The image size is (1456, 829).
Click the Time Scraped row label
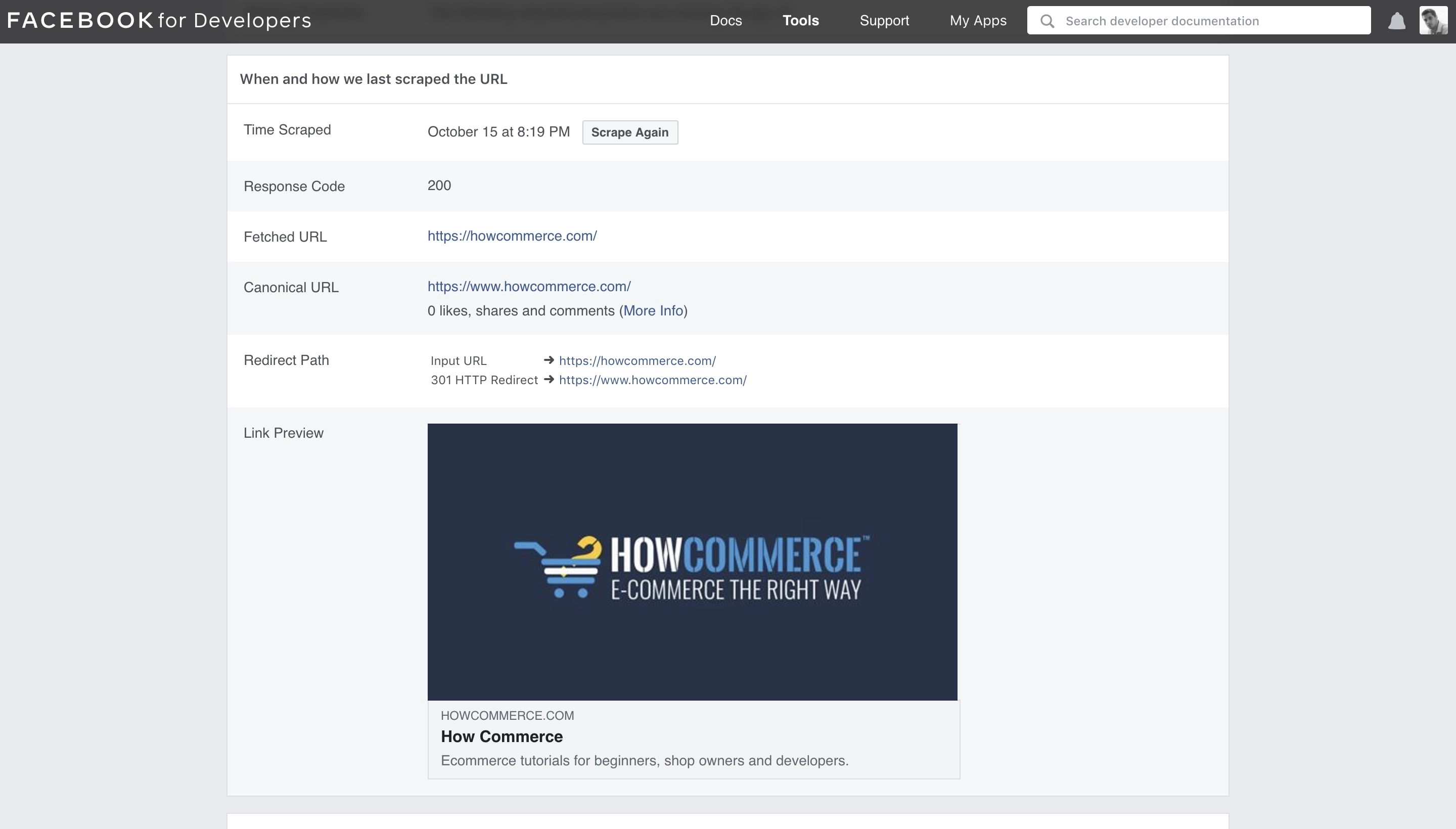[x=287, y=130]
